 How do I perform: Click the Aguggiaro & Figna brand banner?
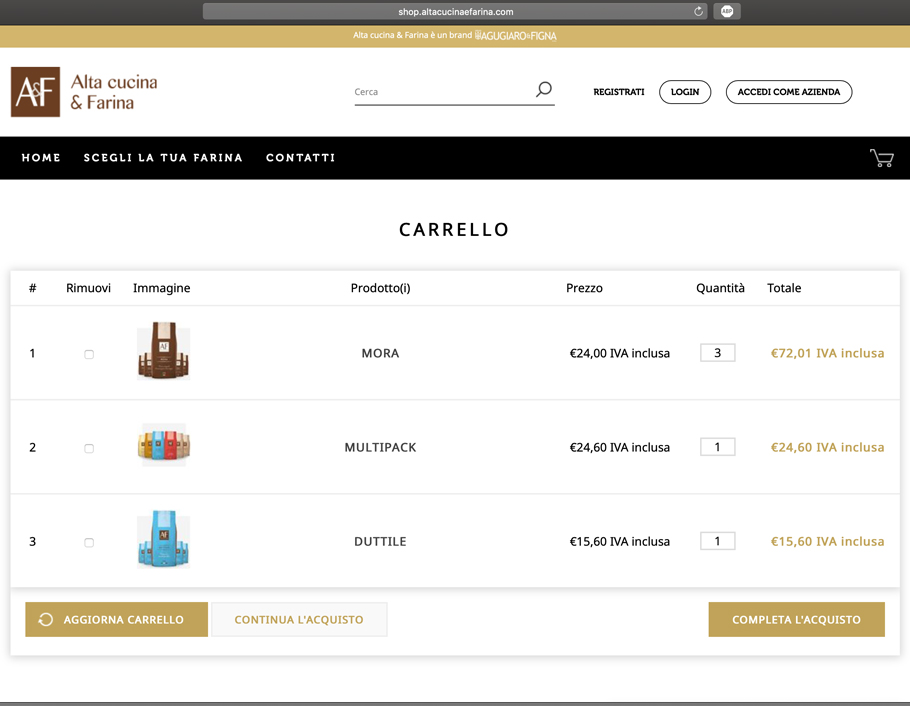[515, 35]
